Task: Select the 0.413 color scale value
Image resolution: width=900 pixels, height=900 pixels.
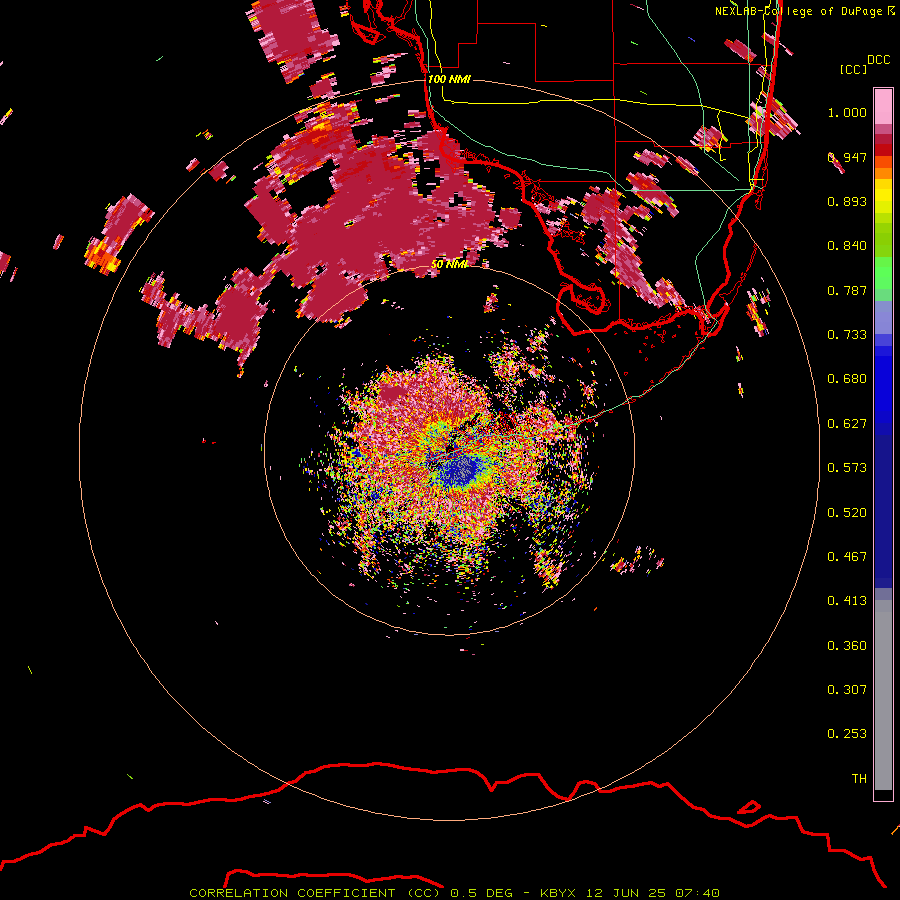Action: 847,601
